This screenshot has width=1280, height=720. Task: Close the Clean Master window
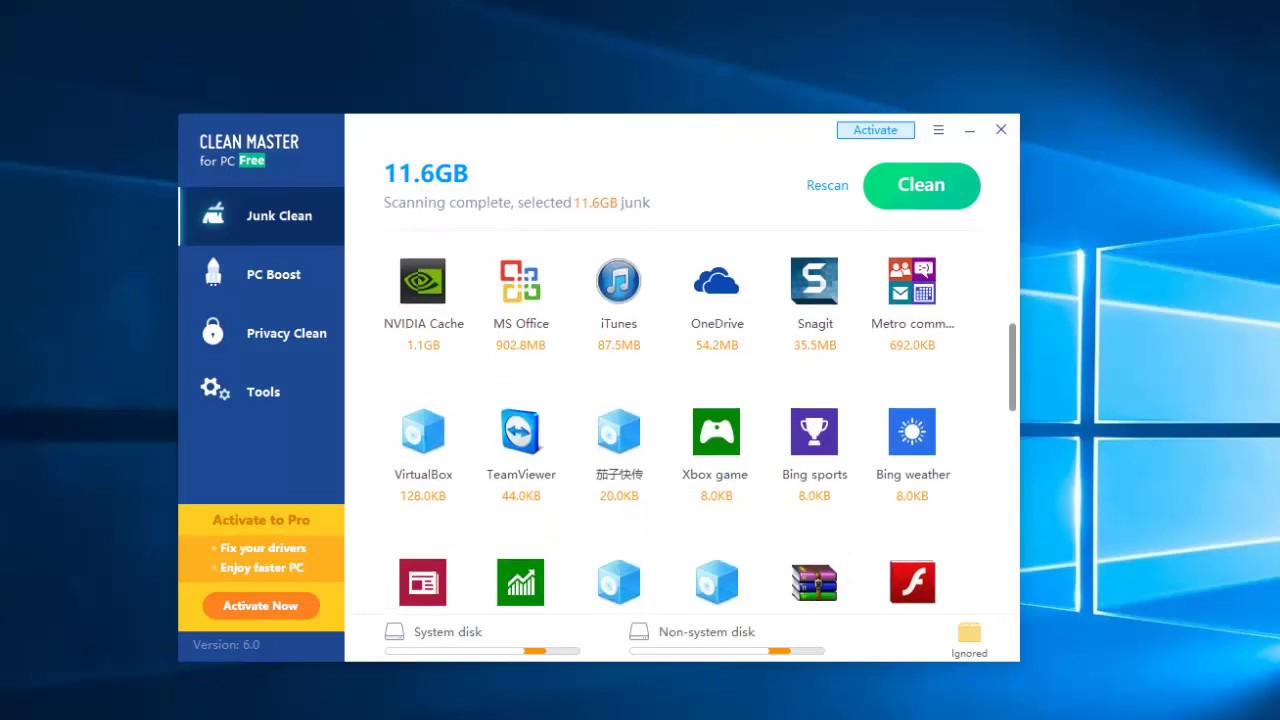(x=1001, y=130)
